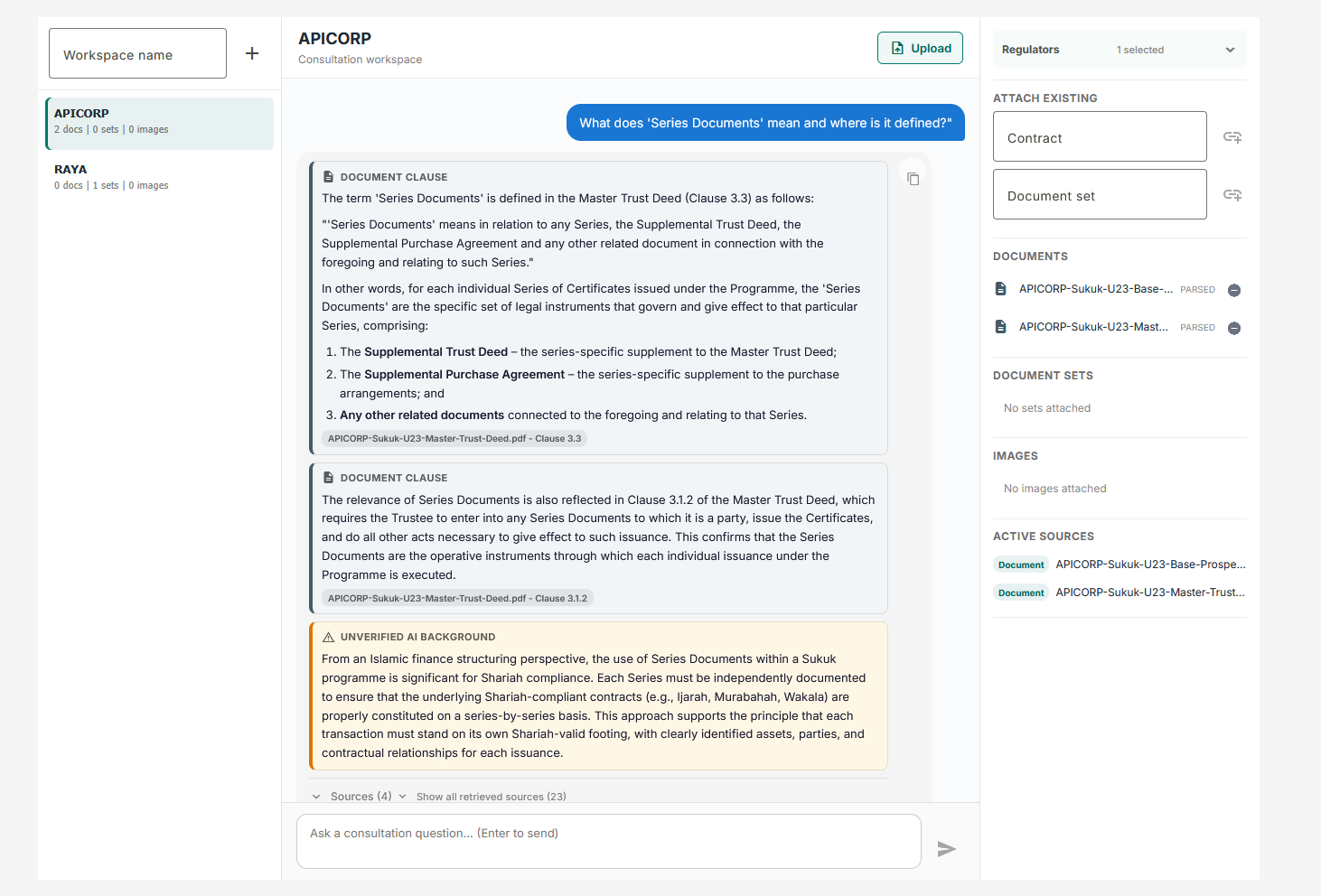This screenshot has height=896, width=1321.
Task: Open the Contract attach selector
Action: coord(1100,137)
